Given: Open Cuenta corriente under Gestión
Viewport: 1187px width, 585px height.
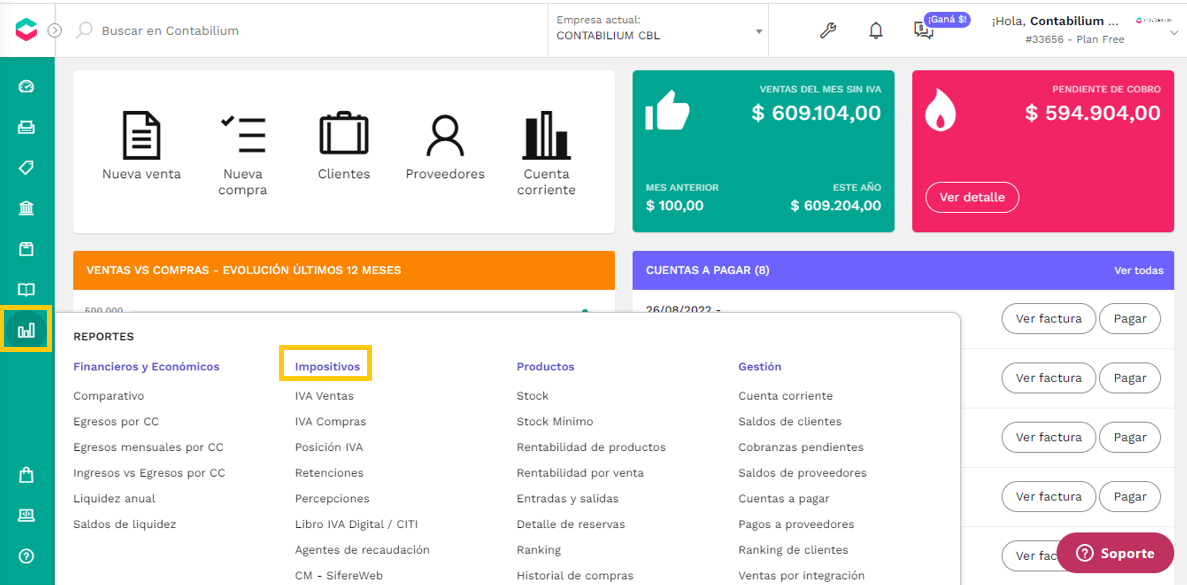Looking at the screenshot, I should [786, 396].
